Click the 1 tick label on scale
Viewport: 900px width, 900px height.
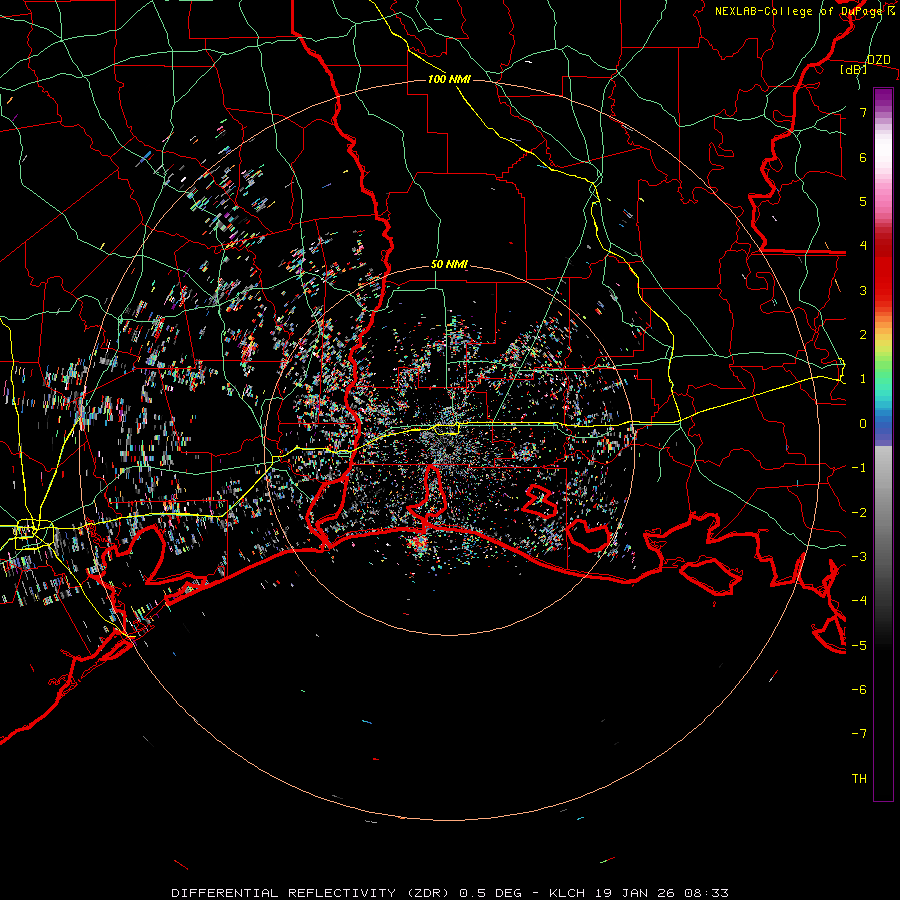tap(863, 379)
